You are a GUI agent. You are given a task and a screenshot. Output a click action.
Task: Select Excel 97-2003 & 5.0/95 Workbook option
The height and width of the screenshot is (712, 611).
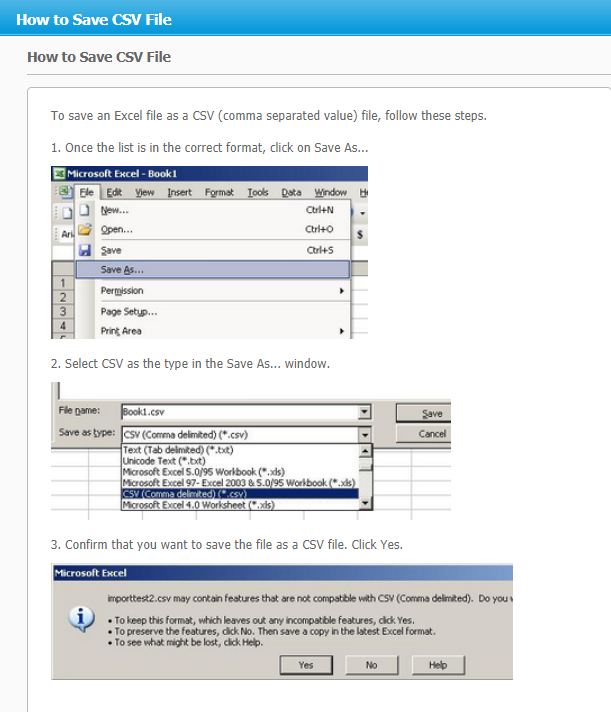241,483
